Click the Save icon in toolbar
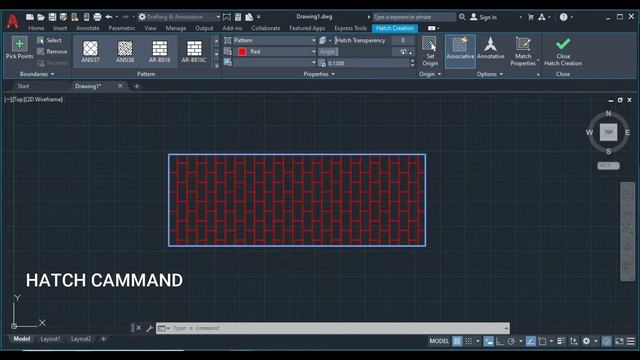 pyautogui.click(x=52, y=17)
